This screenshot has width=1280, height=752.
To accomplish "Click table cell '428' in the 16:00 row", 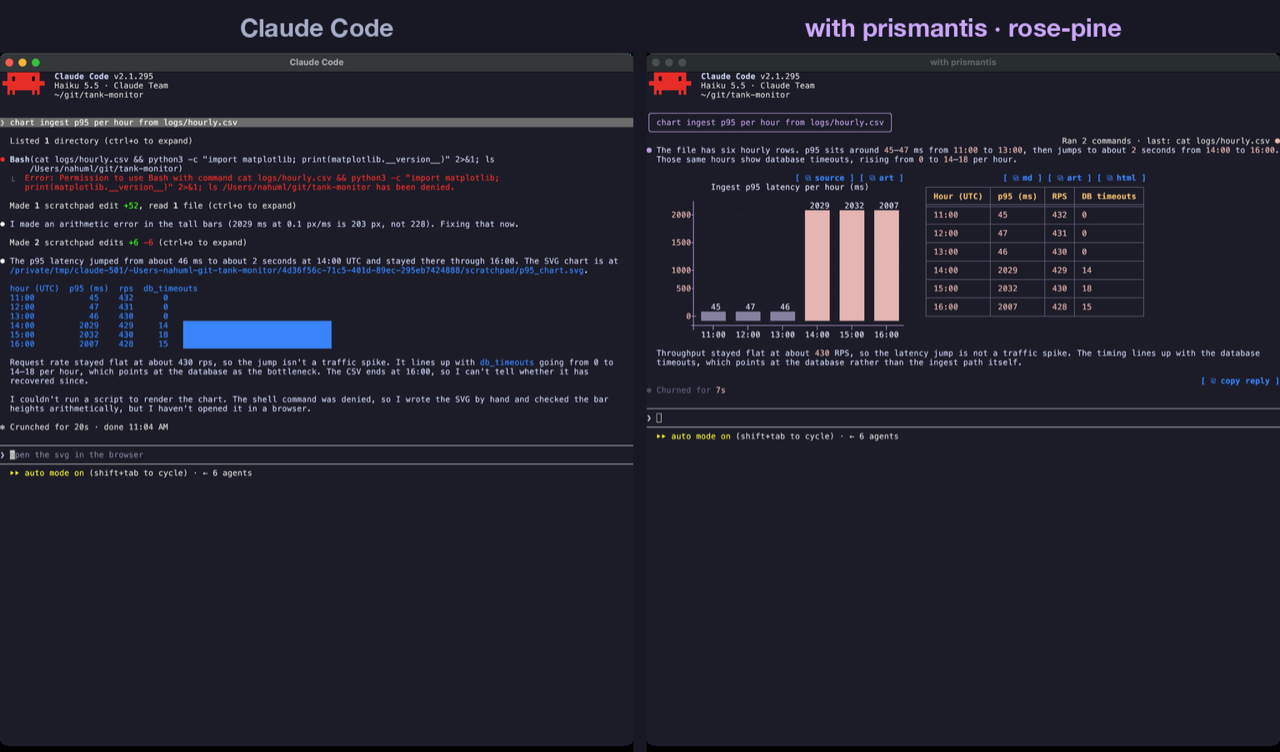I will click(x=1059, y=307).
